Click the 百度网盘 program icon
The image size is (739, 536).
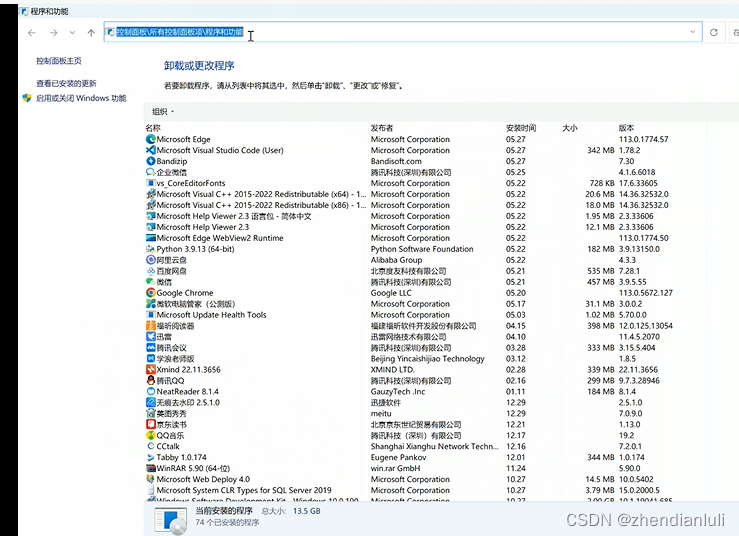(150, 271)
